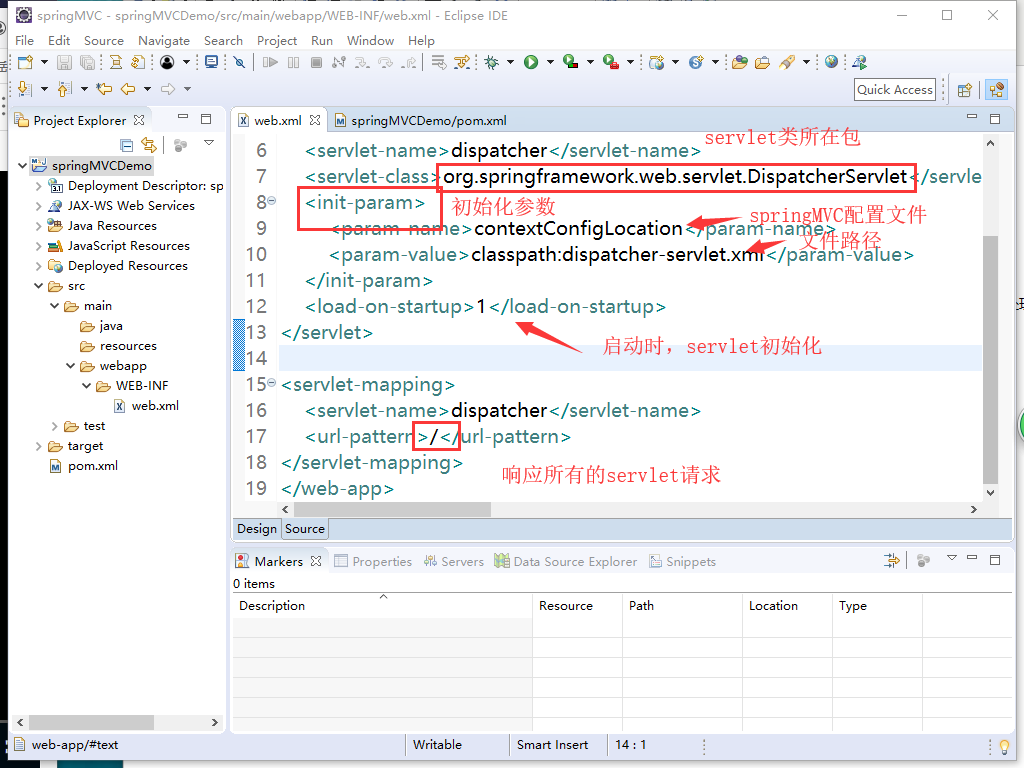
Task: Collapse the src folder node
Action: pos(39,286)
